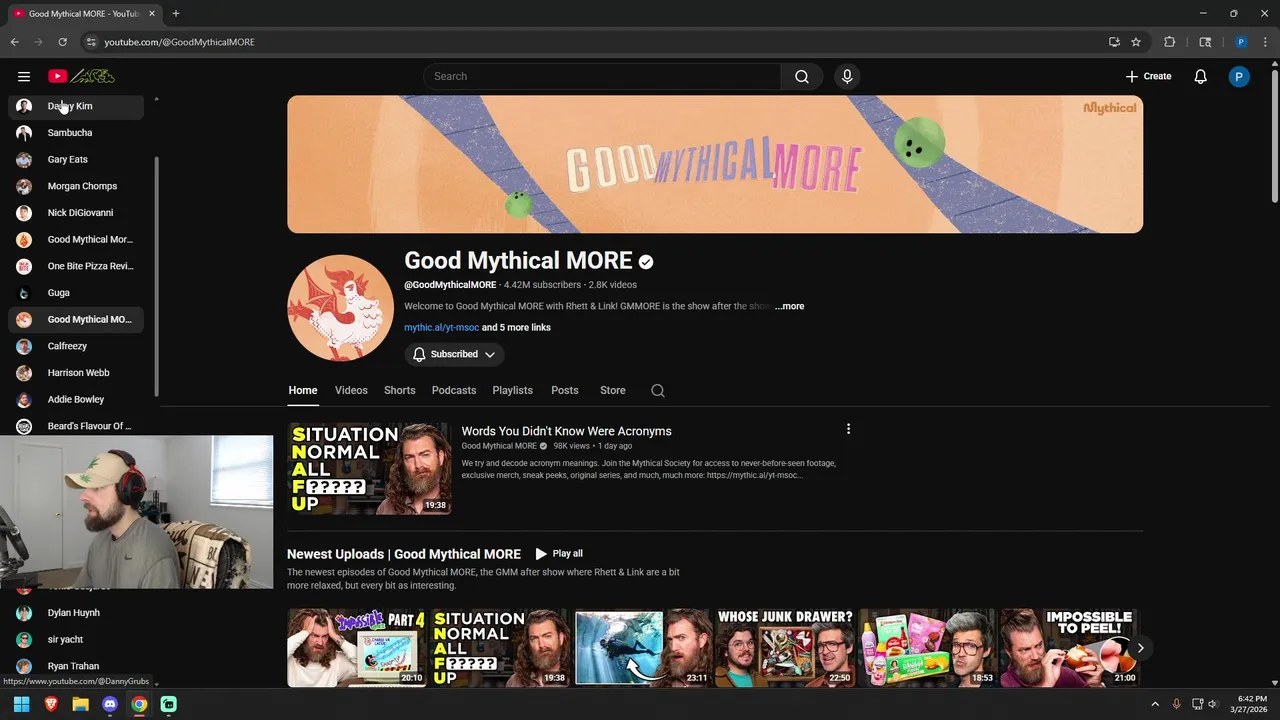Open Beard's Flavour Of subscription
The width and height of the screenshot is (1280, 720).
(x=76, y=426)
